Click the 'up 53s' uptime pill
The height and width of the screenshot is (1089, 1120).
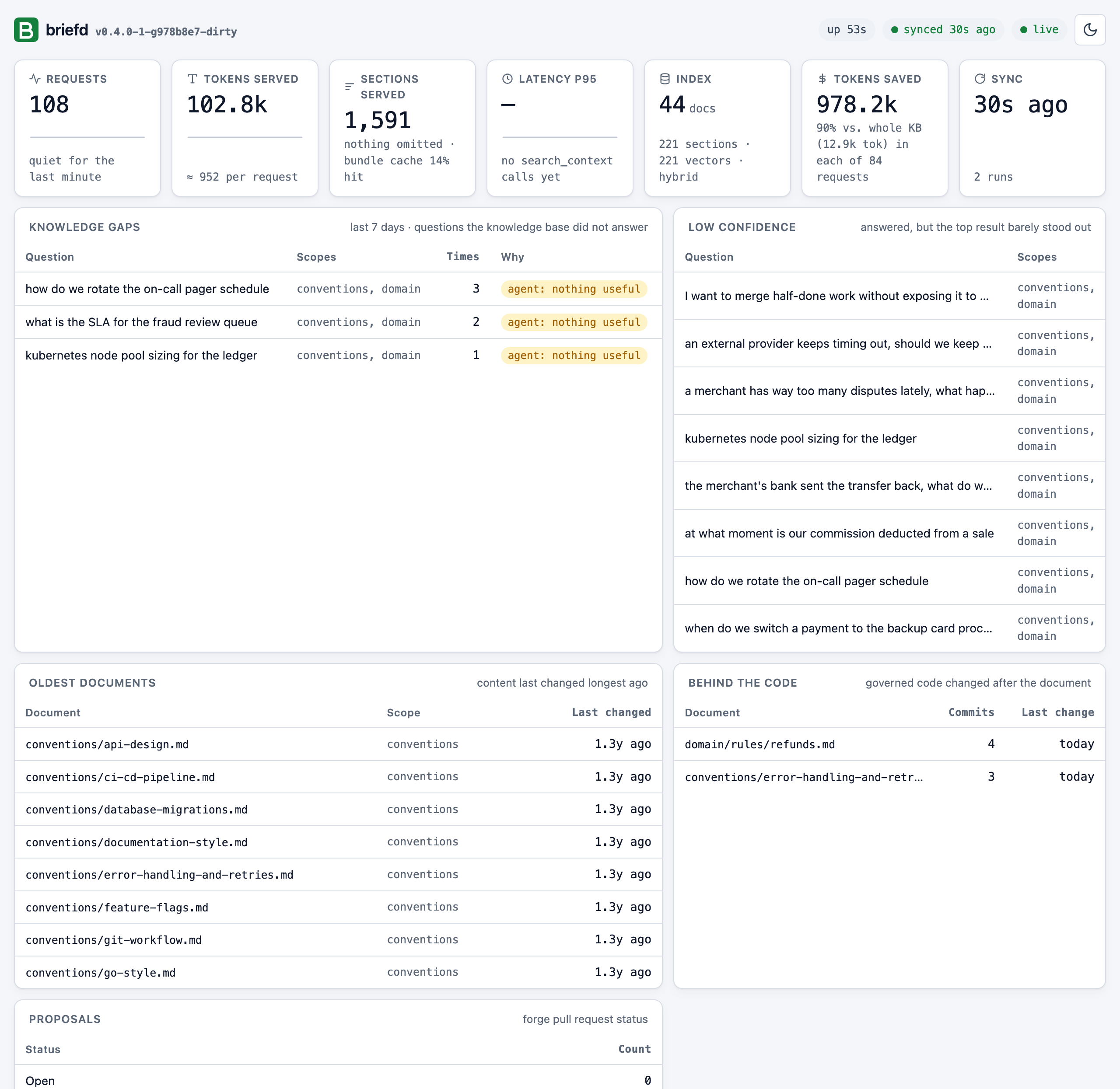847,30
